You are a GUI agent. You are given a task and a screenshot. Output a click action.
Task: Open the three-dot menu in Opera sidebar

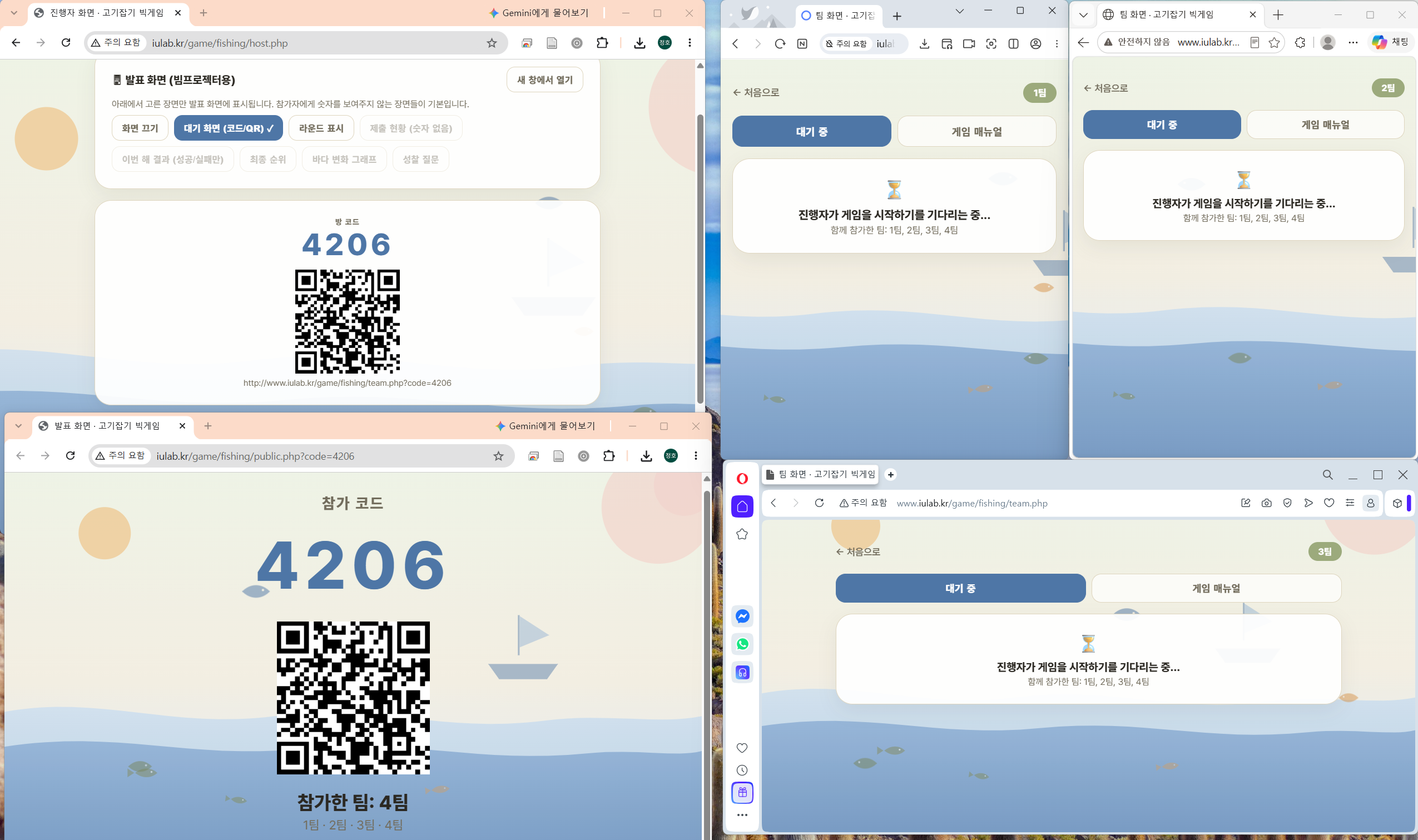tap(742, 815)
